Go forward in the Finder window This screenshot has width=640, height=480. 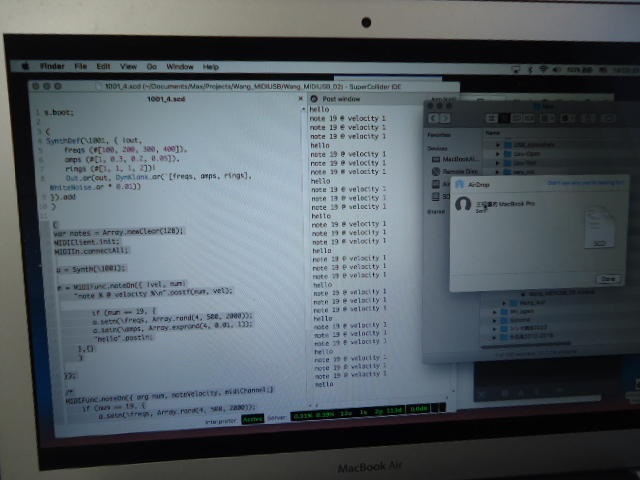[x=444, y=118]
